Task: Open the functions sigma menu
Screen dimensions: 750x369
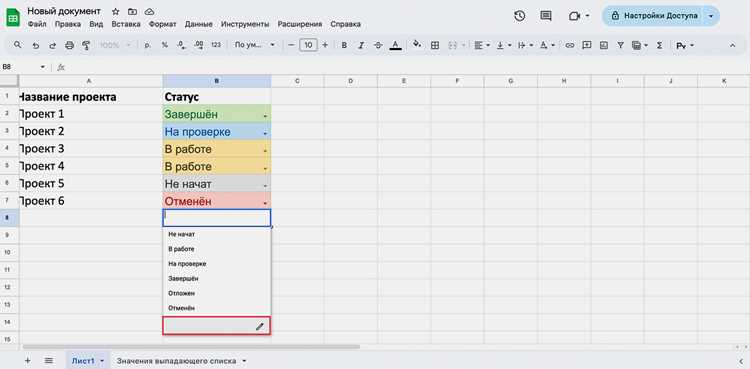Action: pos(659,45)
